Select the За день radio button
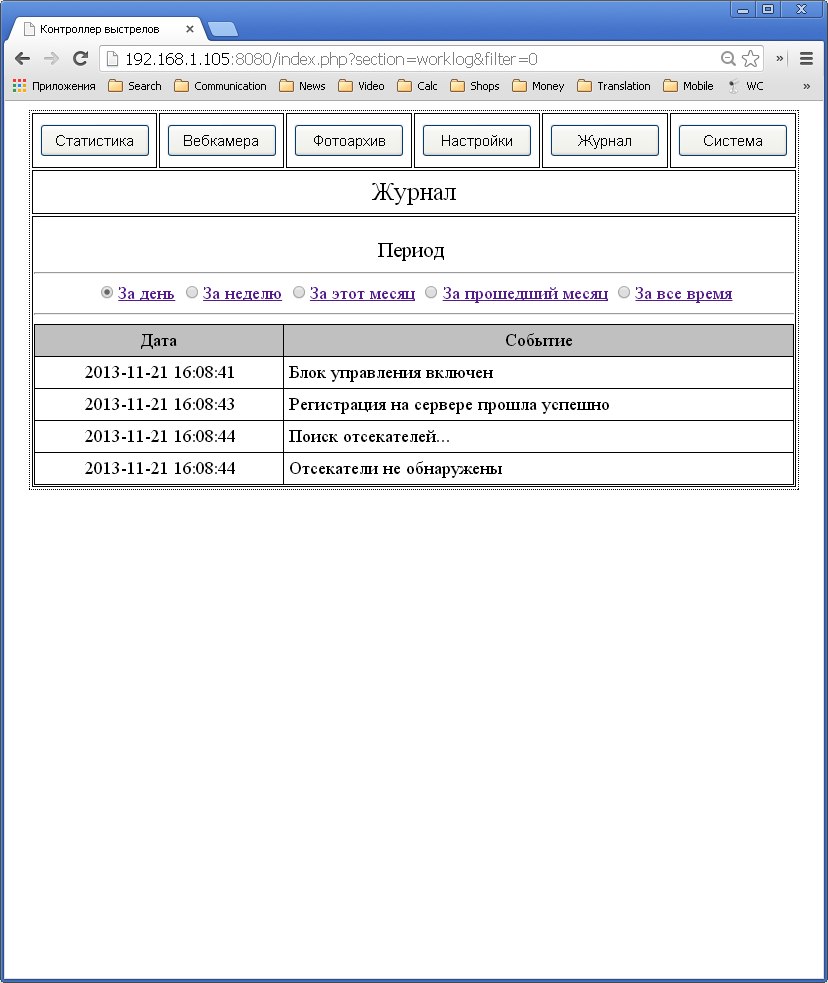Viewport: 828px width, 983px height. [107, 293]
